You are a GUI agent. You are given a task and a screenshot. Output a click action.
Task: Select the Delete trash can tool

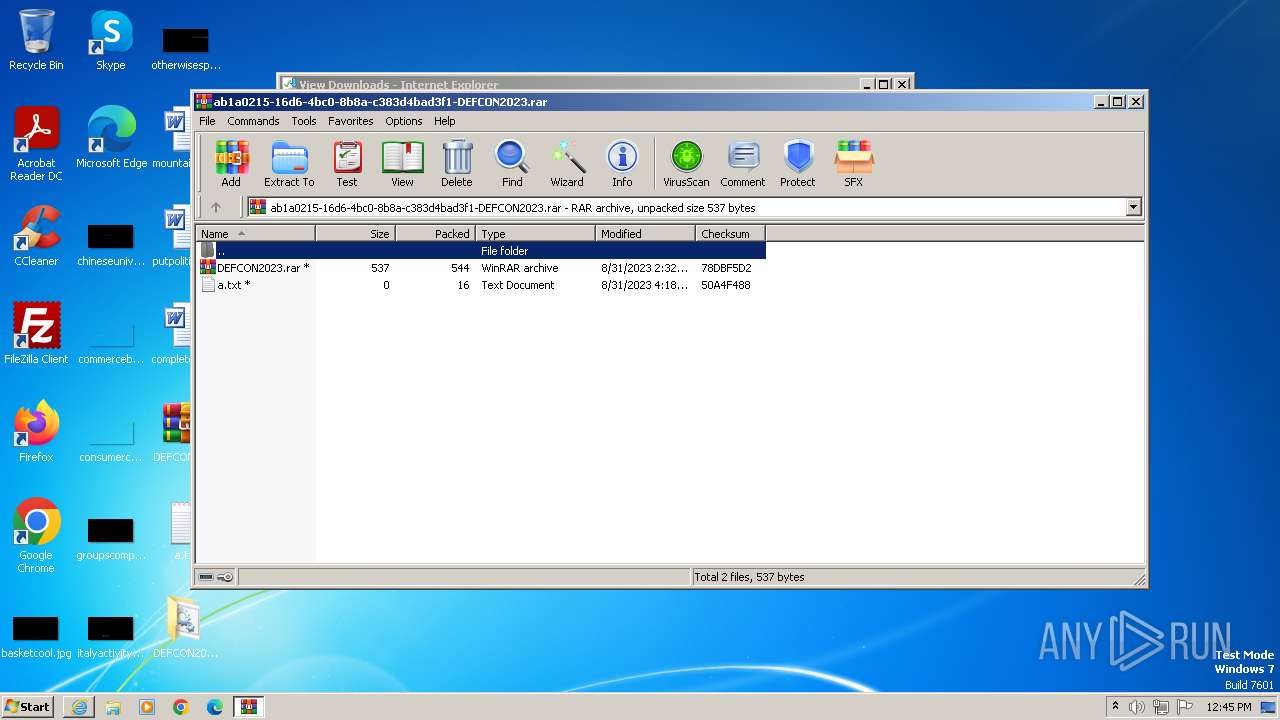pos(457,163)
